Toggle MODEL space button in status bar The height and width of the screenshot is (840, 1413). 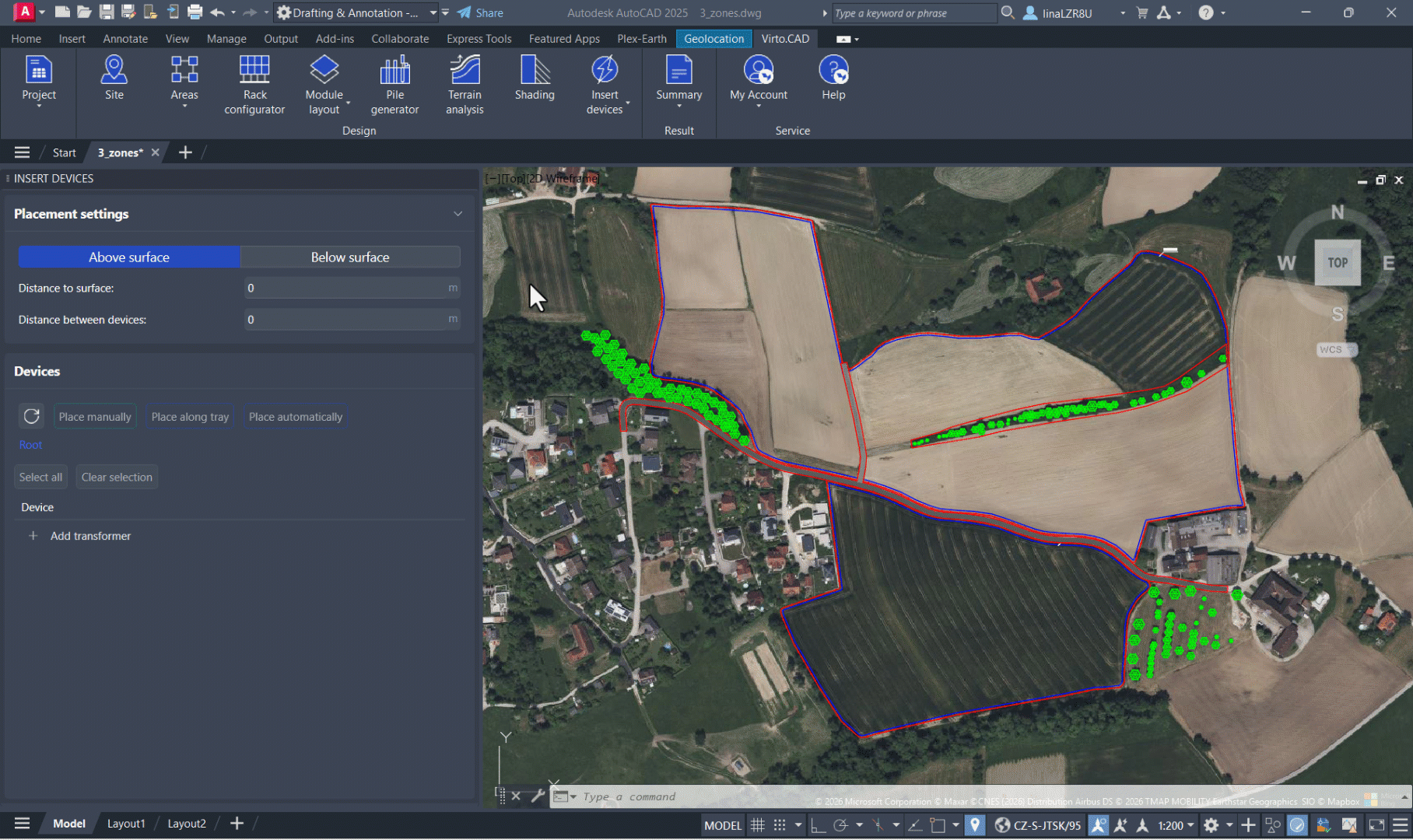point(723,825)
